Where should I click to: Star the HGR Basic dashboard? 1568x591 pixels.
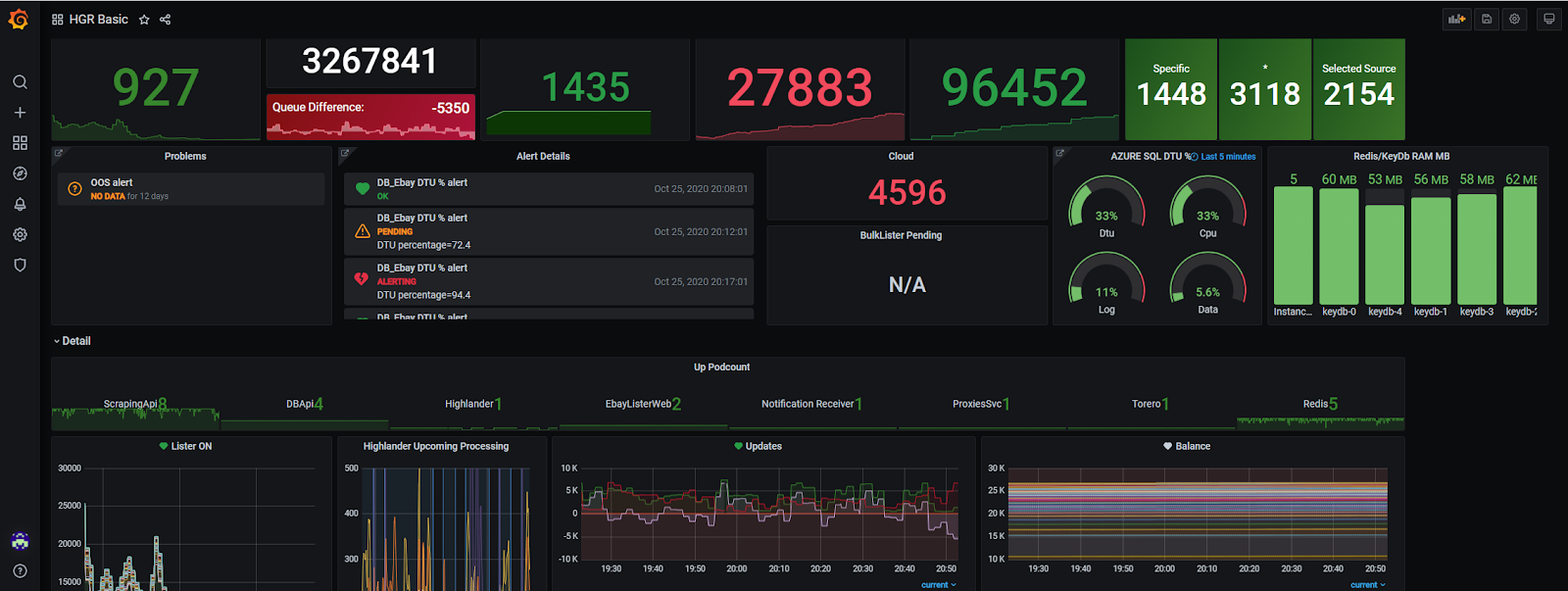click(x=144, y=20)
